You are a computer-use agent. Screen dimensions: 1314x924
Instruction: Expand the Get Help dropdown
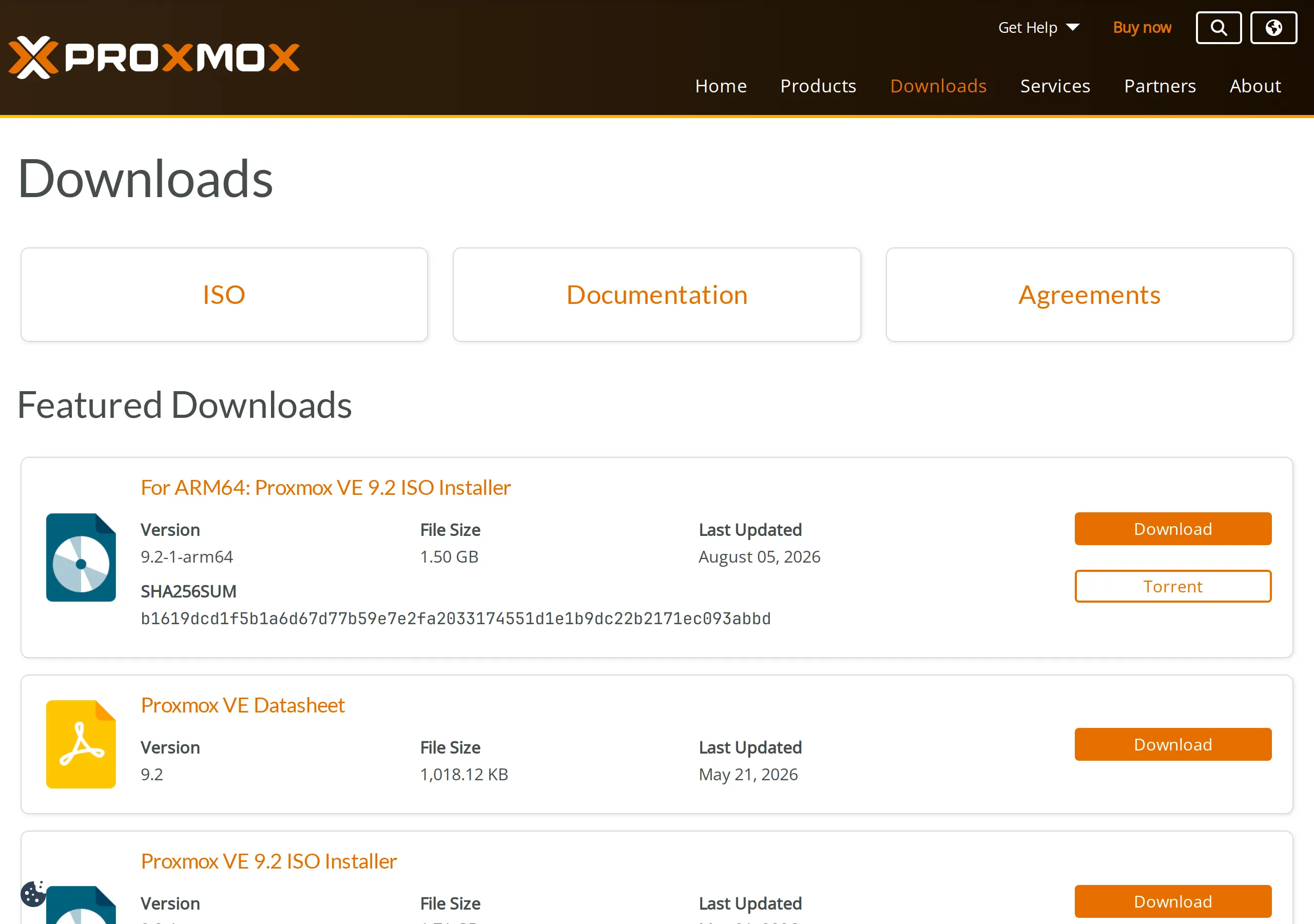point(1038,28)
